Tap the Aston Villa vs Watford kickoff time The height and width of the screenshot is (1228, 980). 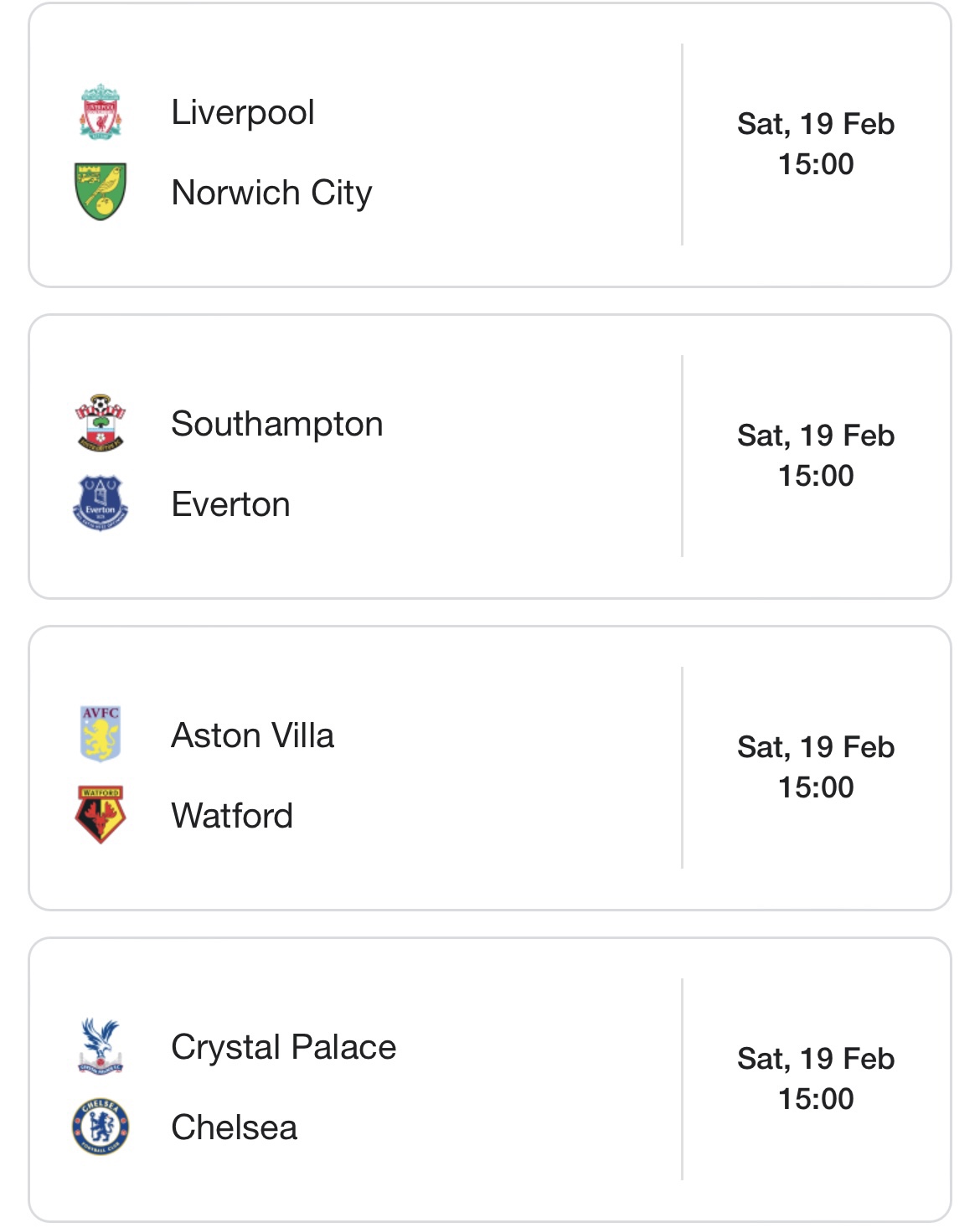coord(816,787)
